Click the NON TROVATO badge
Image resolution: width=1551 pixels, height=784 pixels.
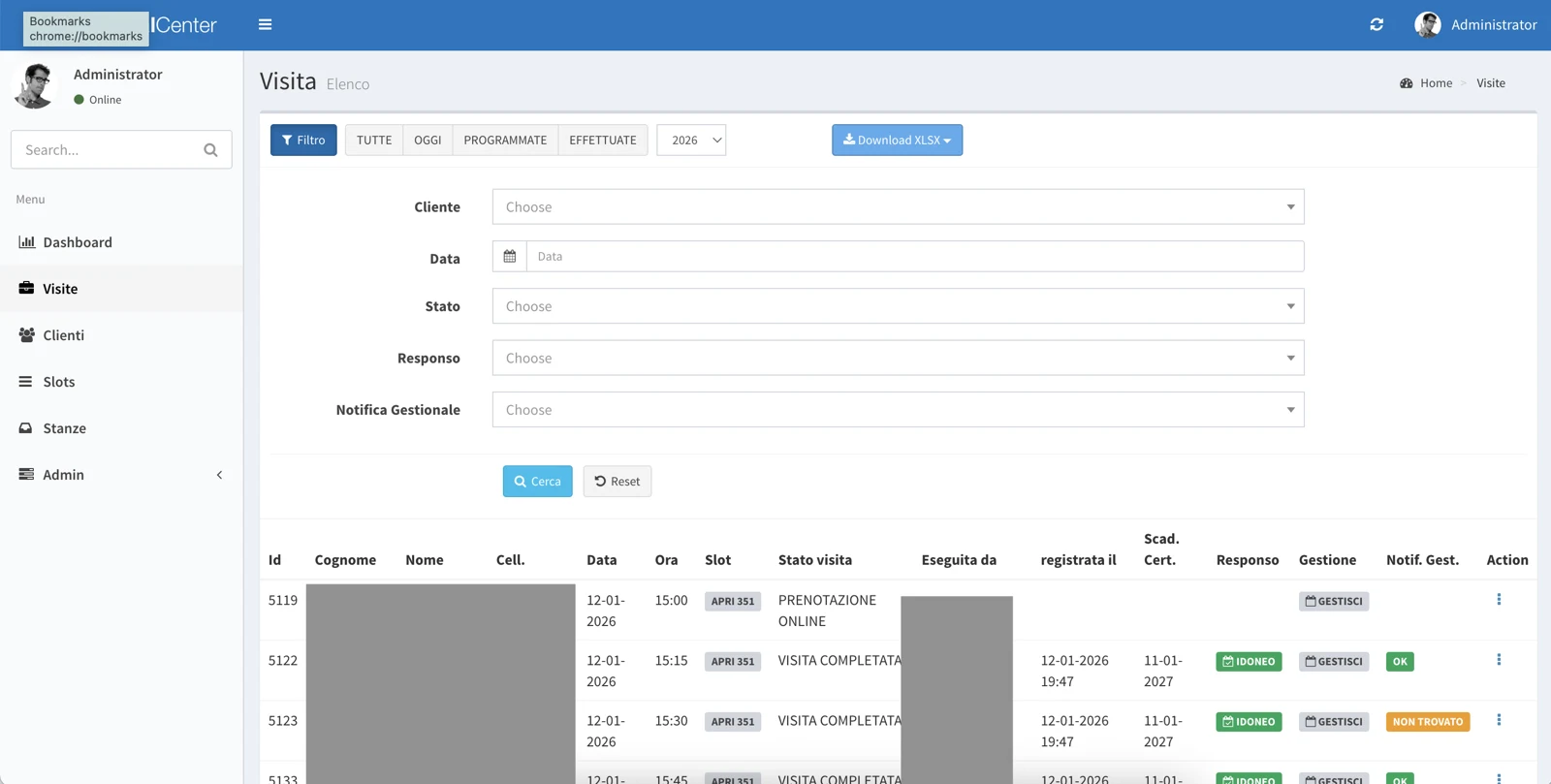1428,721
